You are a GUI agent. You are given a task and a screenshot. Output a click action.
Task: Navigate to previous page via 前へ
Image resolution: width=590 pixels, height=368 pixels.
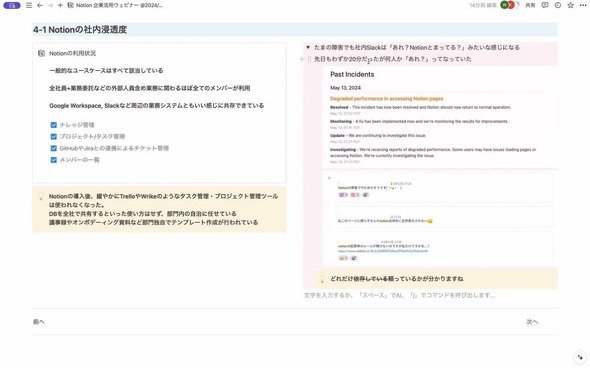pos(39,322)
